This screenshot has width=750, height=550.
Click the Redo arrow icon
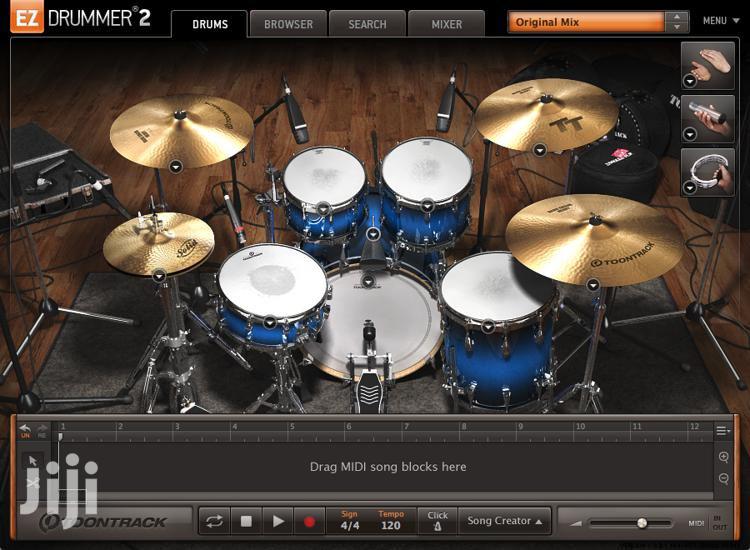[43, 430]
